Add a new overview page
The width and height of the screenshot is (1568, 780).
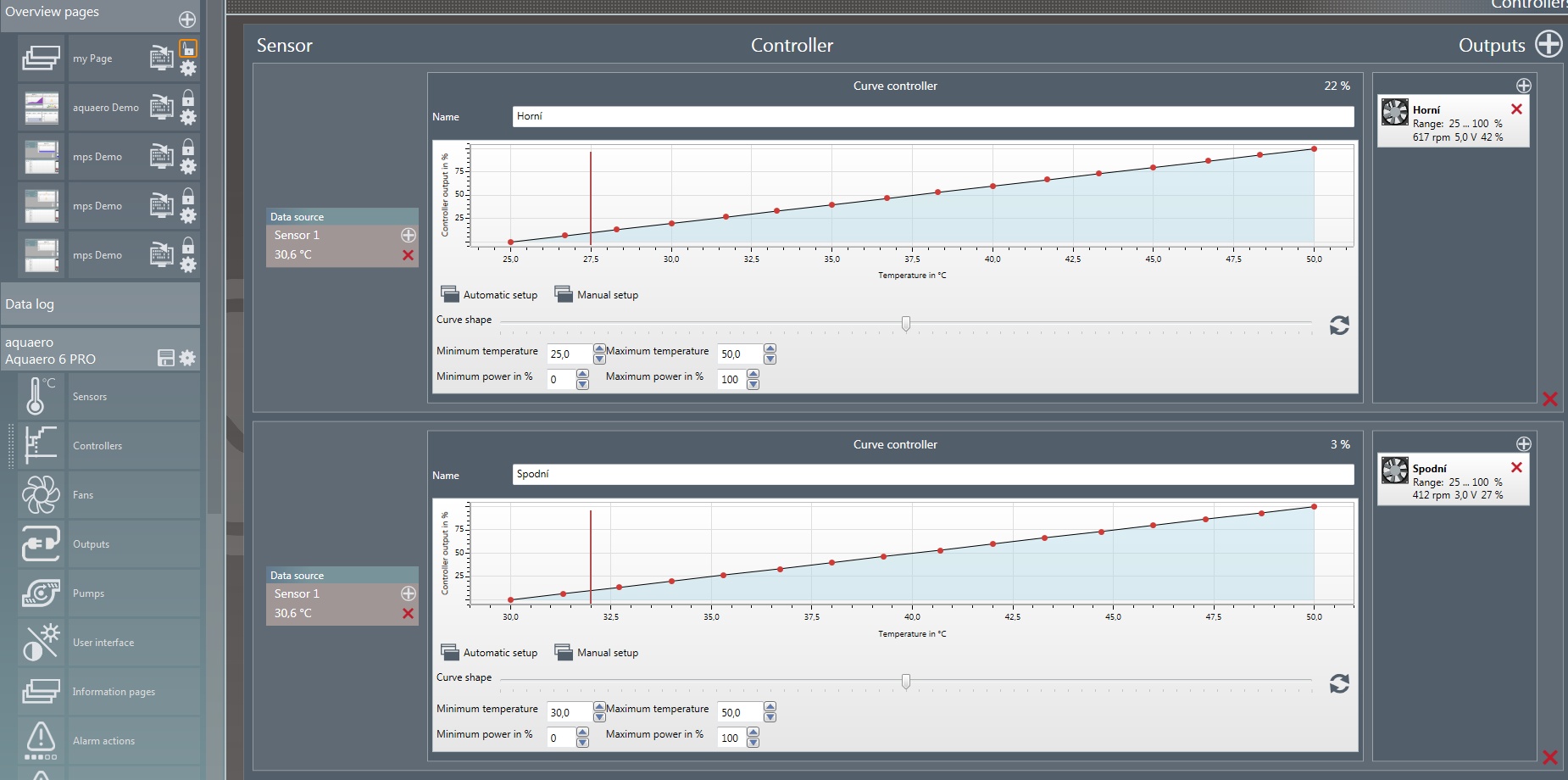(187, 19)
